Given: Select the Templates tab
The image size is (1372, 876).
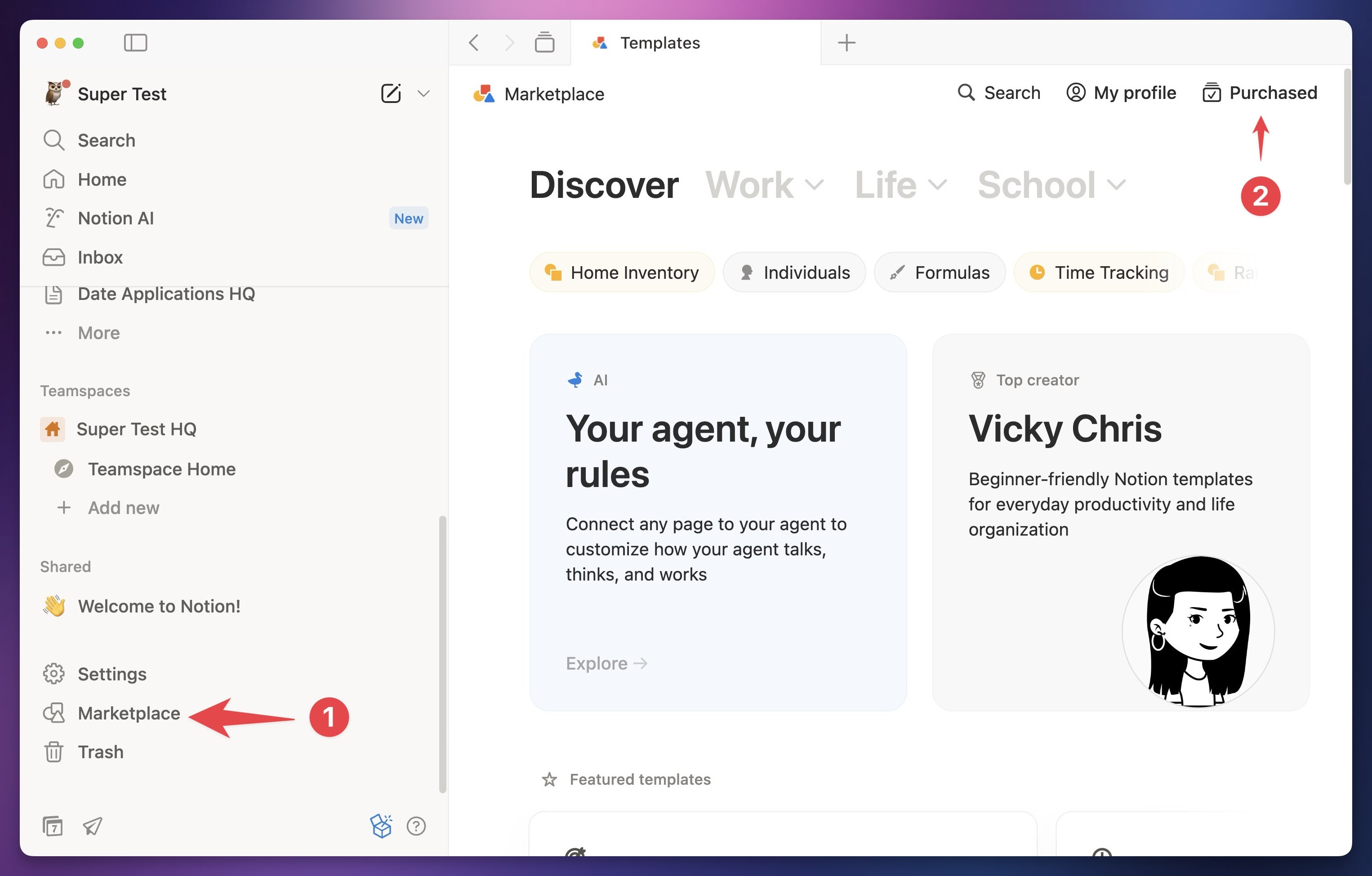Looking at the screenshot, I should click(x=659, y=43).
